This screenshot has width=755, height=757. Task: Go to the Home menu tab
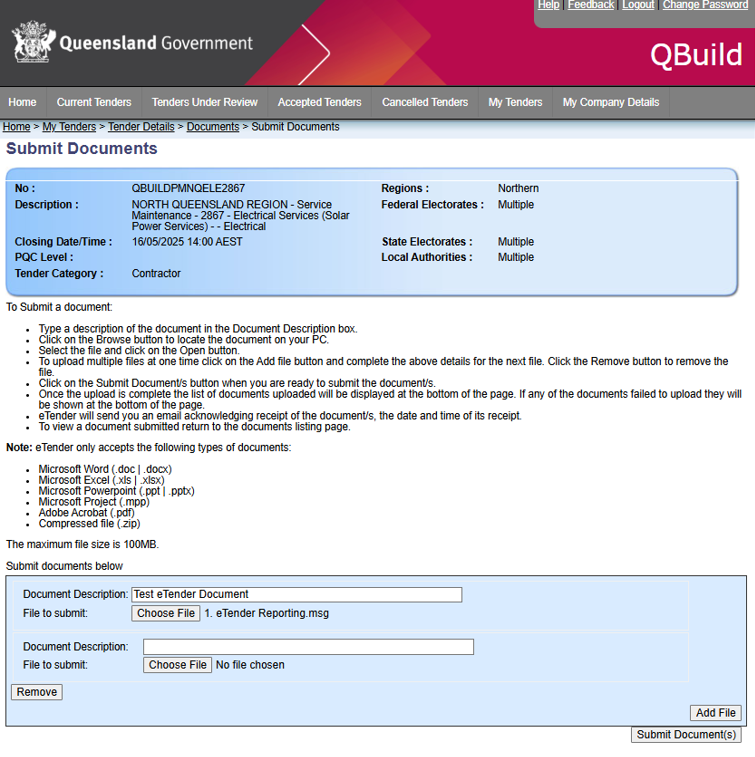(x=22, y=102)
